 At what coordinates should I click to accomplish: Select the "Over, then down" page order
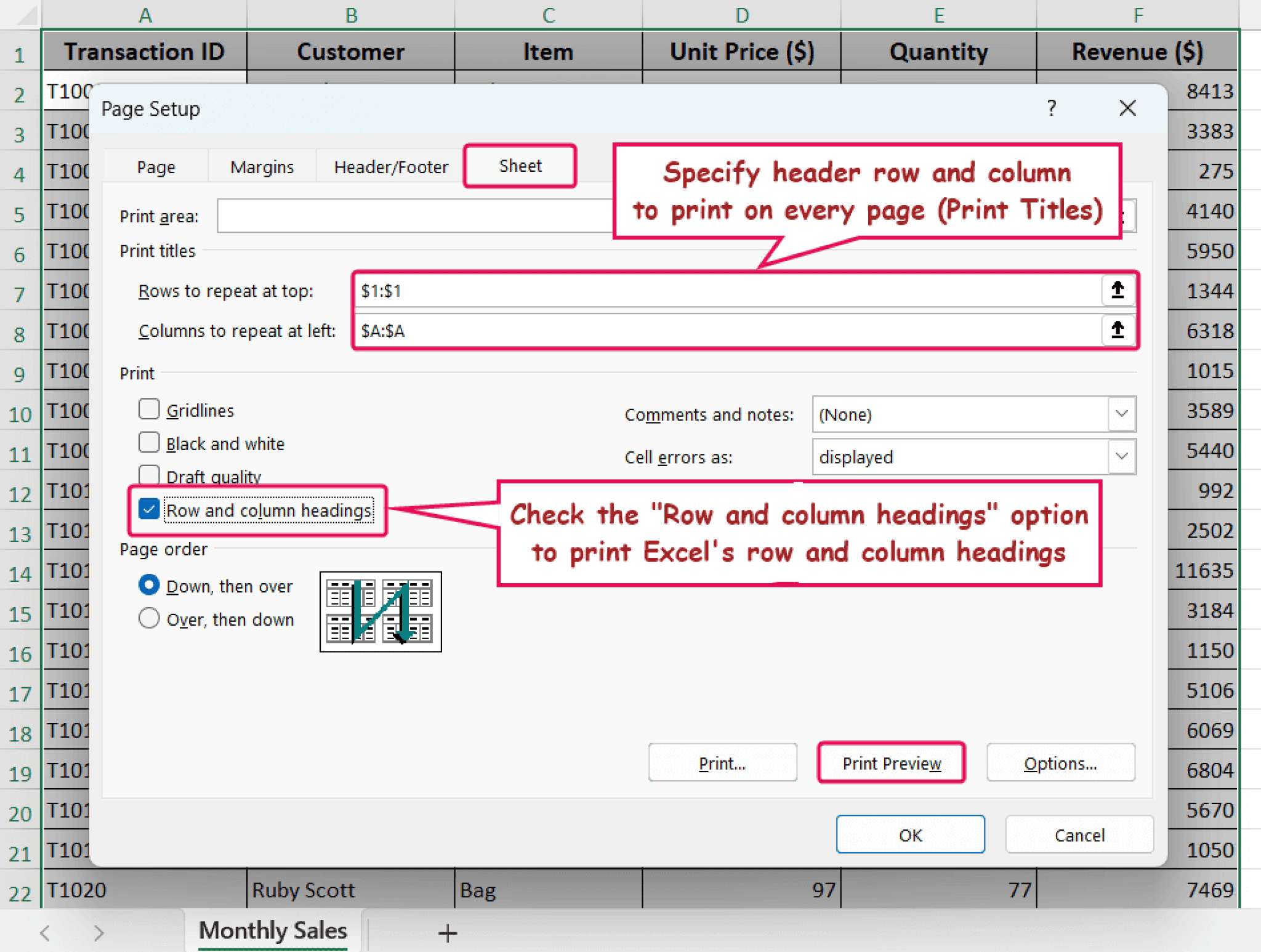(148, 619)
